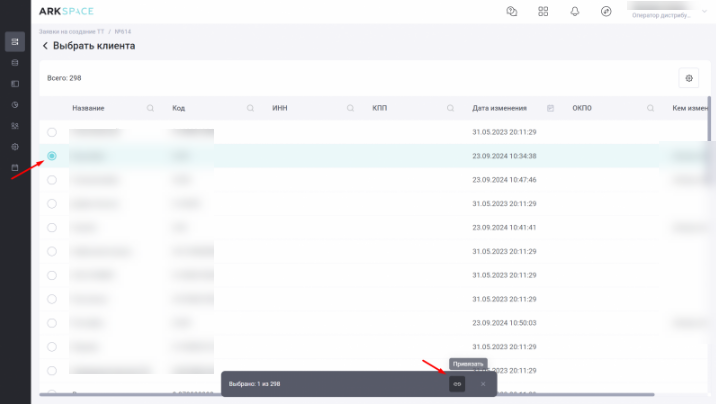Open the chart icon in left sidebar
Viewport: 716px width, 404px height.
pyautogui.click(x=15, y=105)
